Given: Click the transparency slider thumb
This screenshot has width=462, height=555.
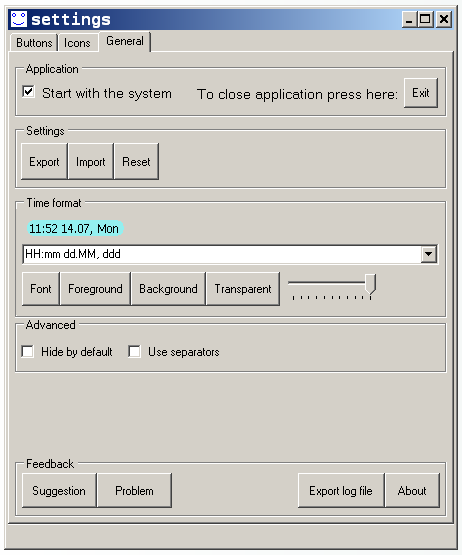Looking at the screenshot, I should (371, 284).
